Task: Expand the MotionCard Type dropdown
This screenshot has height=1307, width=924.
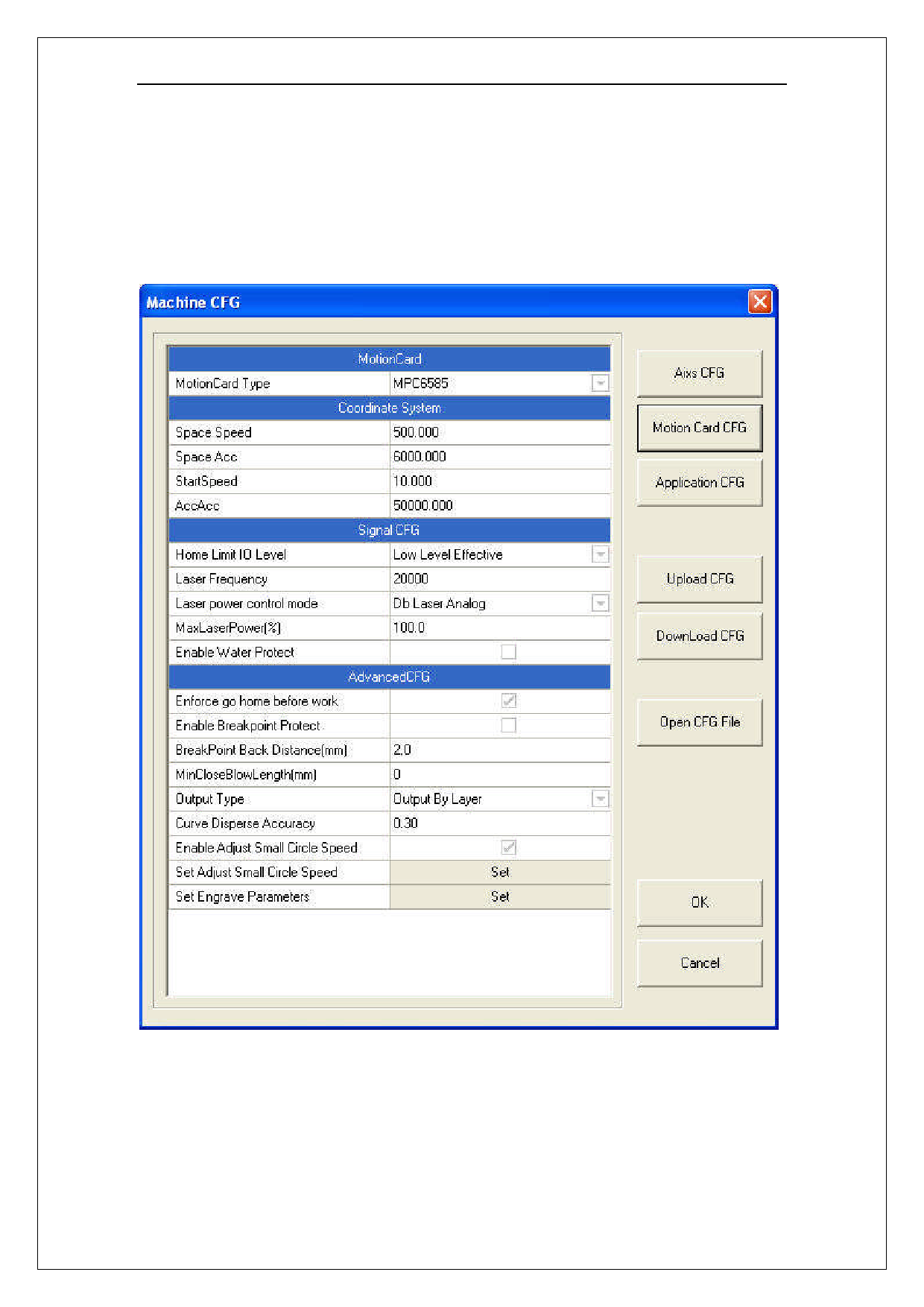Action: pyautogui.click(x=600, y=384)
